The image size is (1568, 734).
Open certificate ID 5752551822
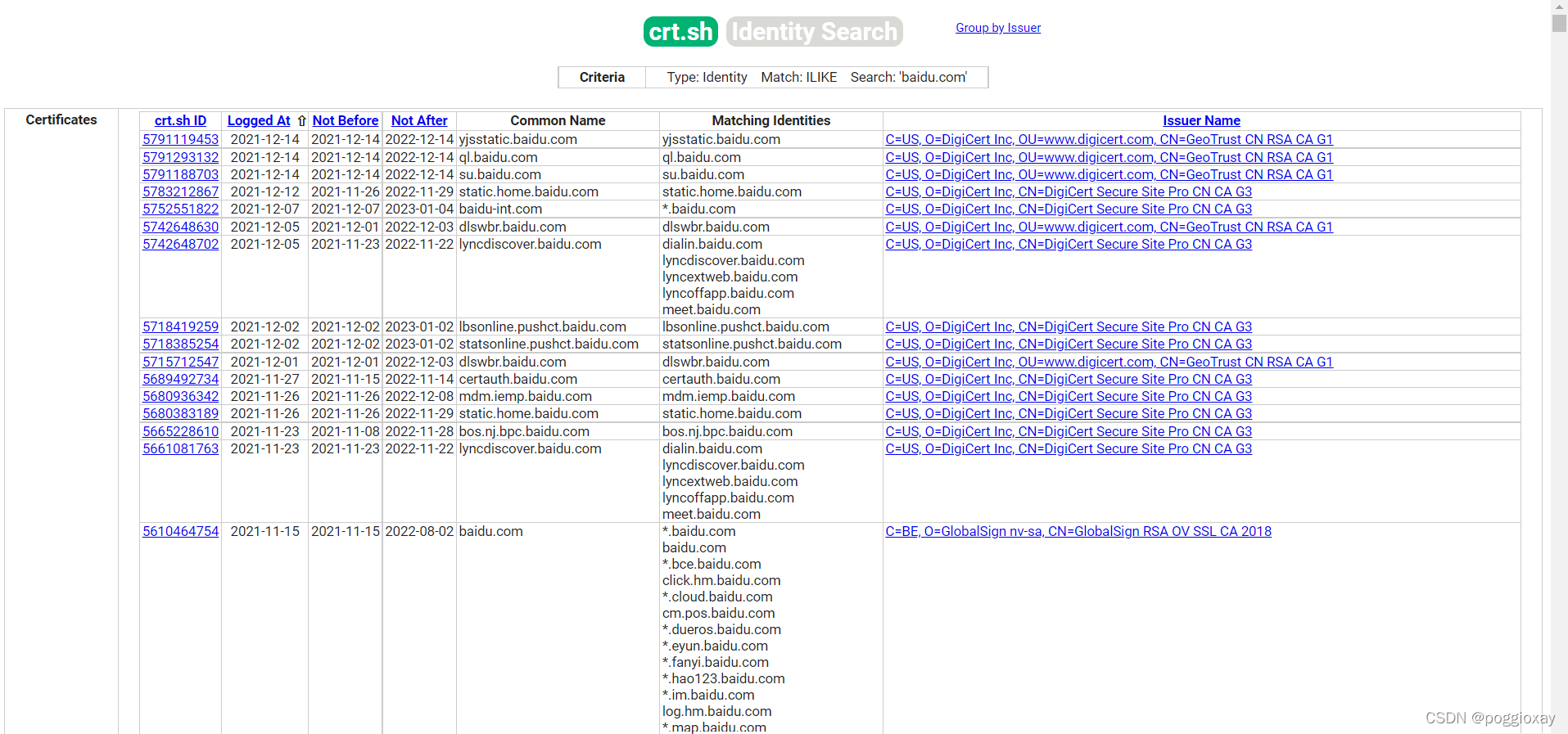tap(181, 209)
